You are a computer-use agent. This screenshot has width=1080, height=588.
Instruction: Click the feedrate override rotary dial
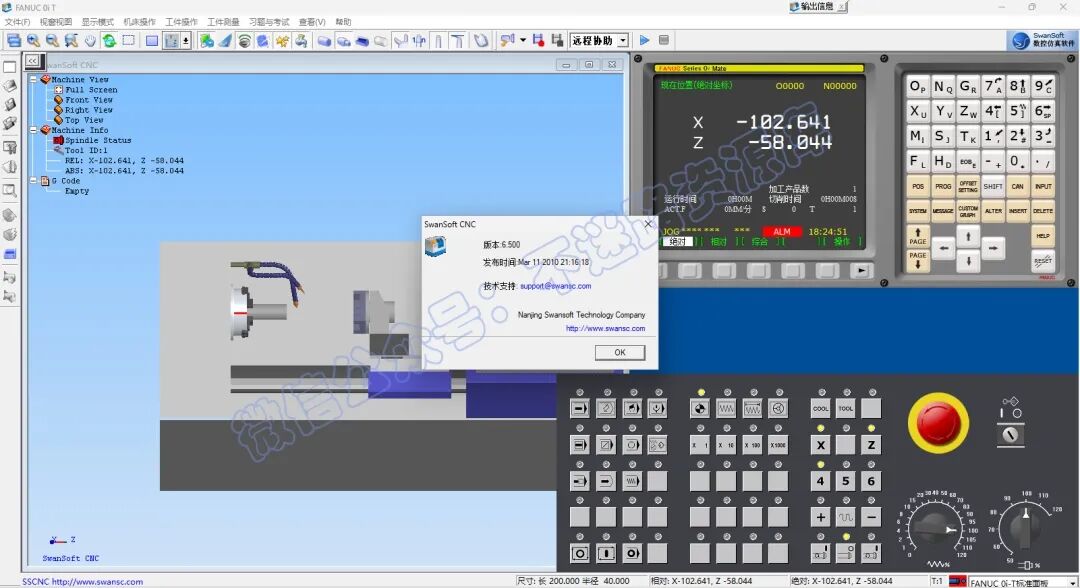click(933, 529)
